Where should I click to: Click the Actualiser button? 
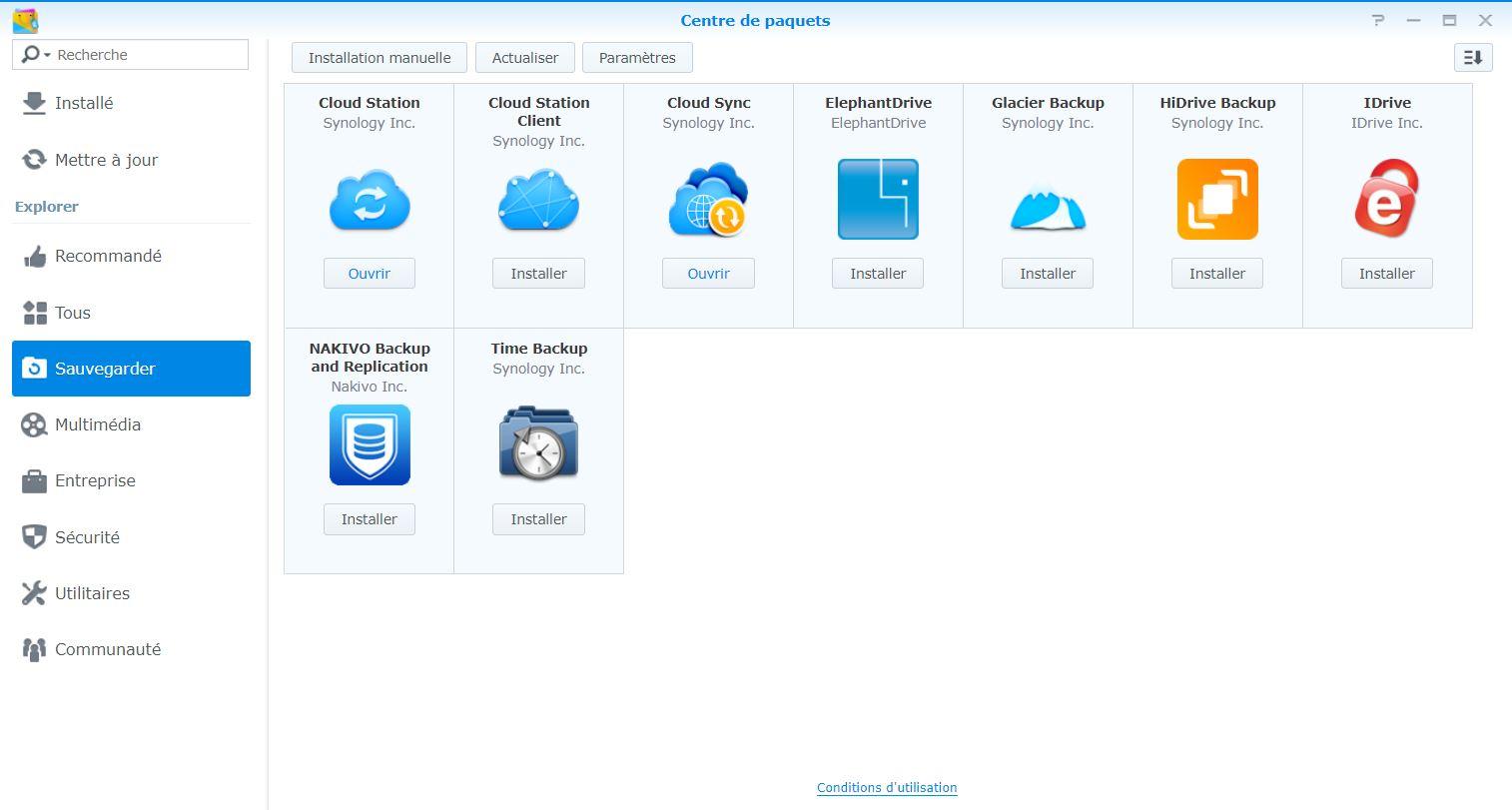(524, 58)
